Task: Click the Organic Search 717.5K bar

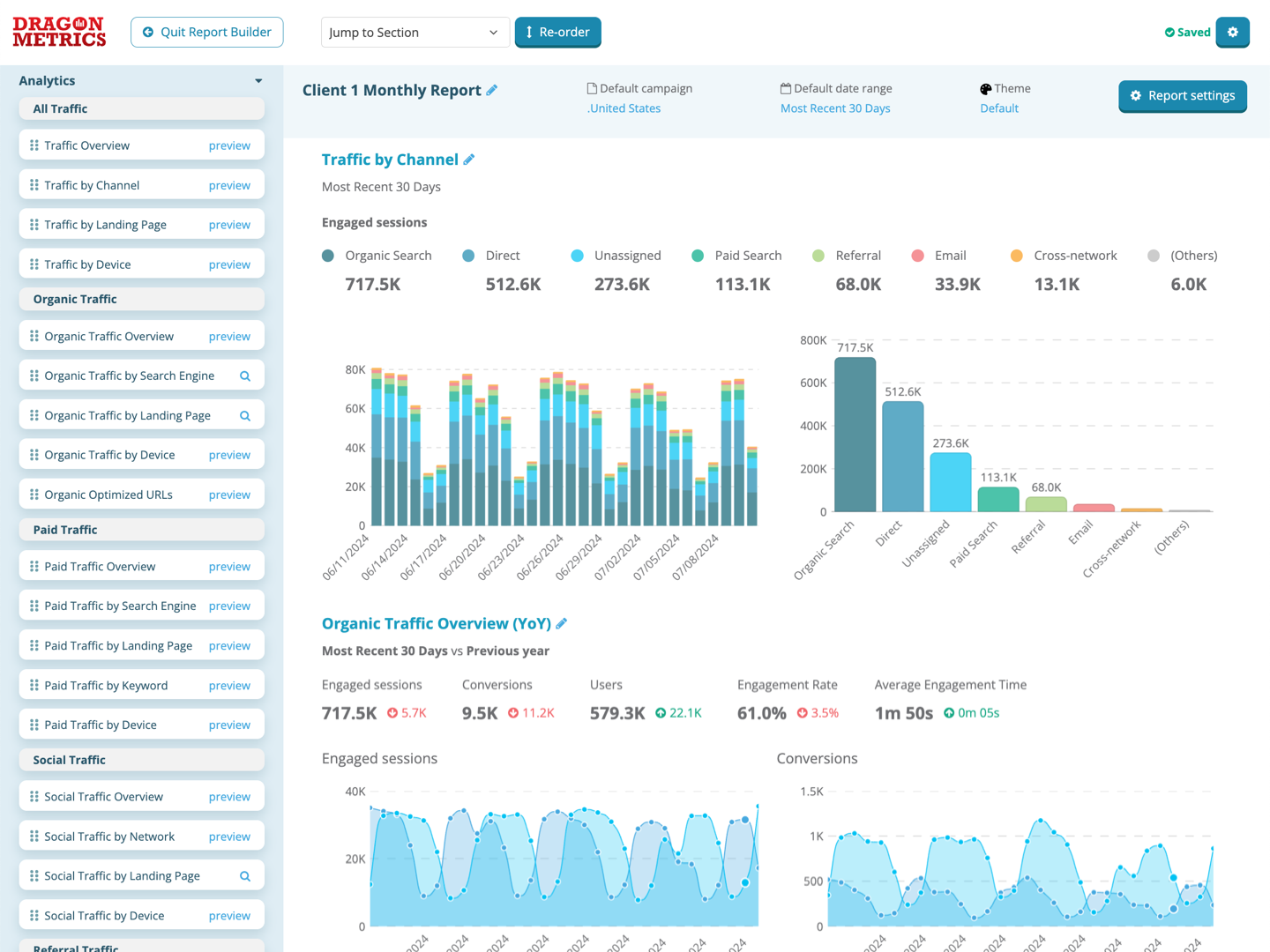Action: pyautogui.click(x=855, y=435)
